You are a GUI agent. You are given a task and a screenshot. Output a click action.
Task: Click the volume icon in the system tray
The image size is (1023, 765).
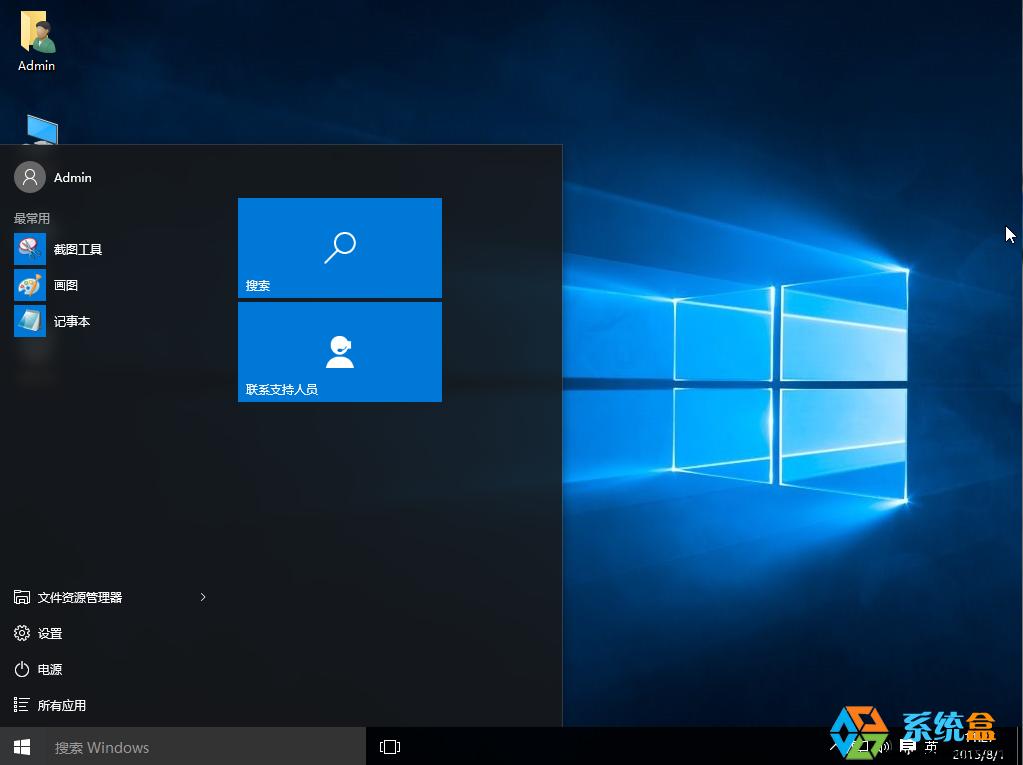coord(884,746)
